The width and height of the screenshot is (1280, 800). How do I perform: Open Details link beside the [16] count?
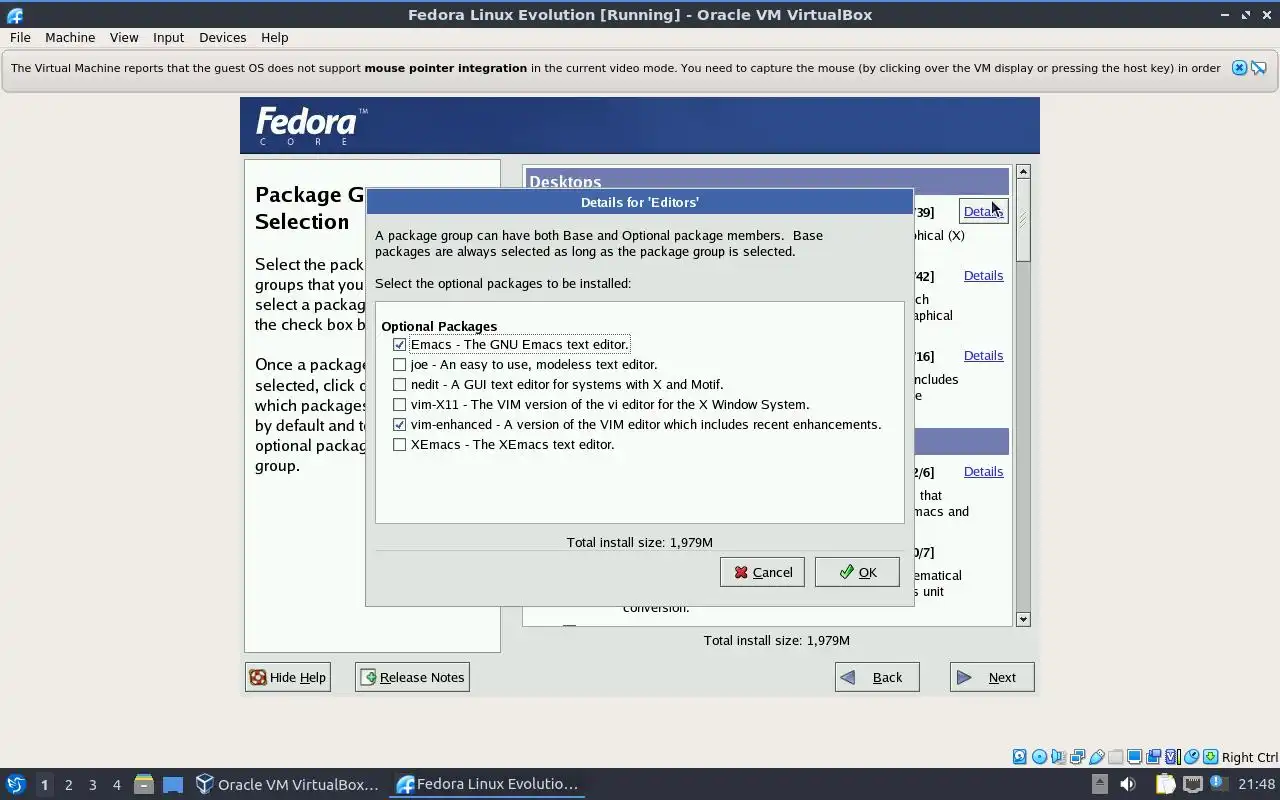click(983, 355)
